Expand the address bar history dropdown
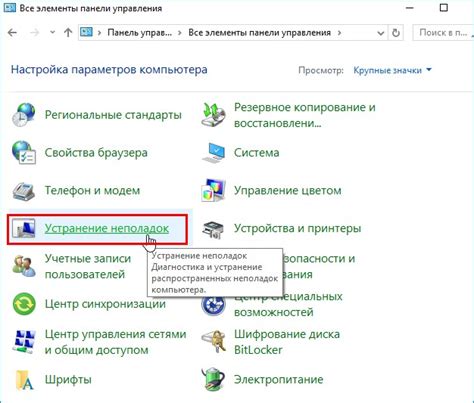474x403 pixels. coord(380,33)
